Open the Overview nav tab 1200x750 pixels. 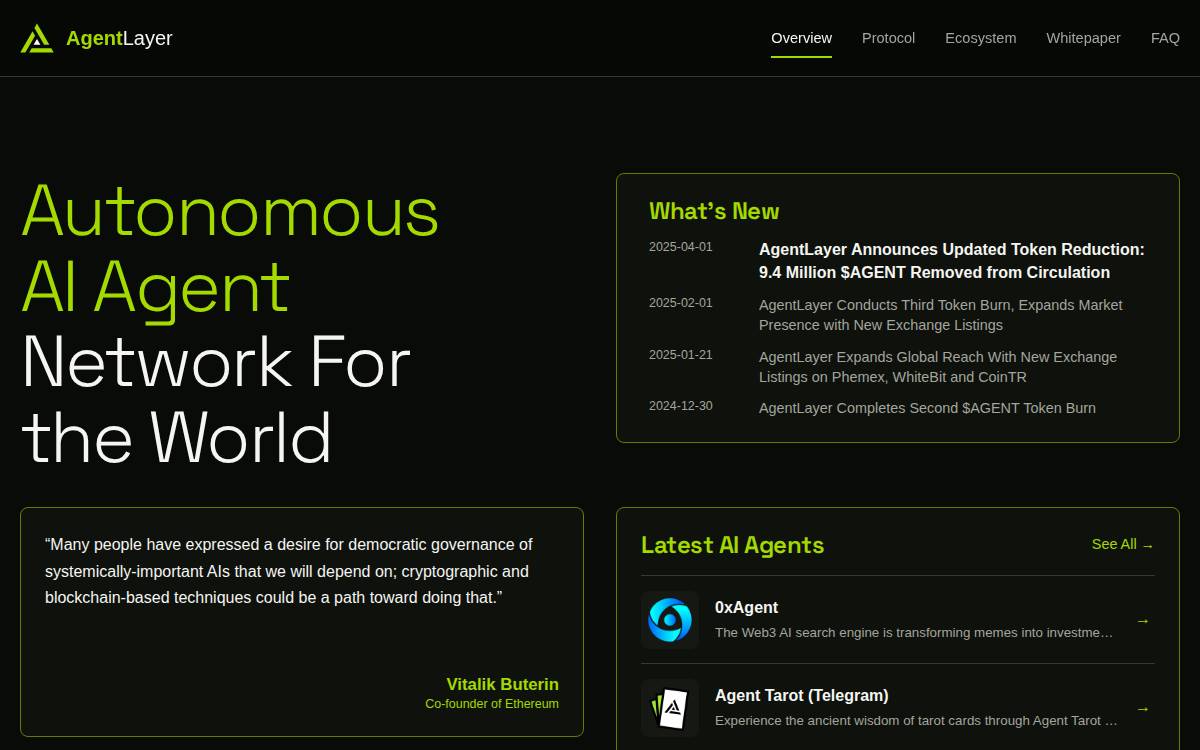click(x=801, y=38)
